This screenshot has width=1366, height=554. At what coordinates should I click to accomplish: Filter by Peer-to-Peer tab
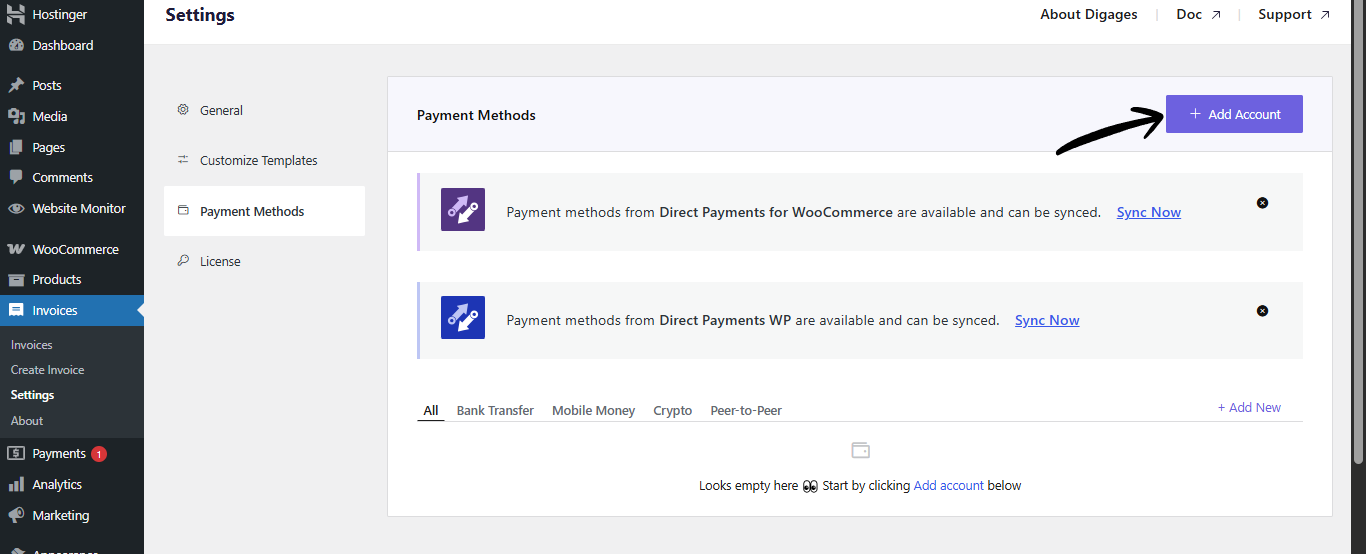click(746, 410)
